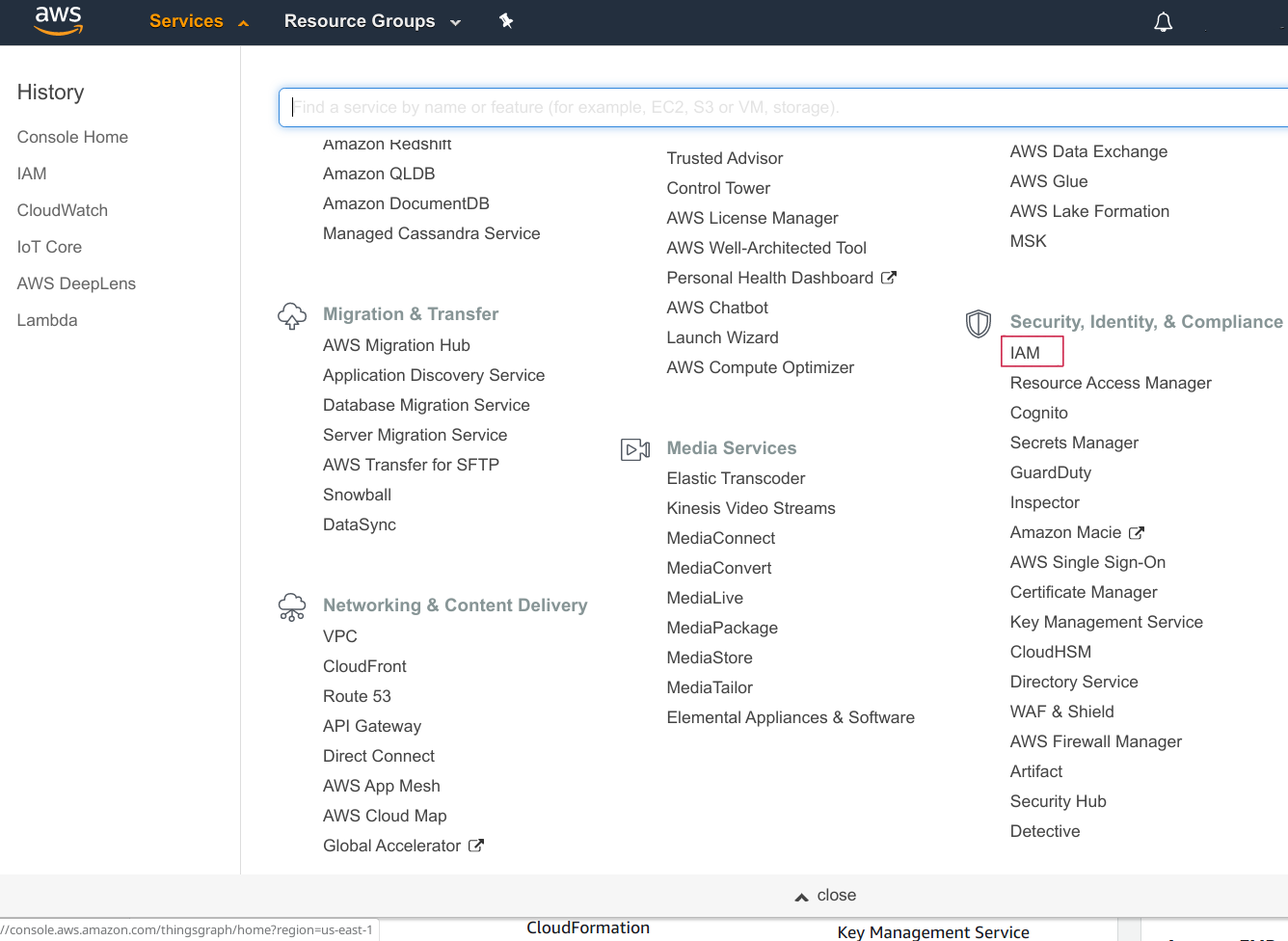Image resolution: width=1288 pixels, height=941 pixels.
Task: Click the pin shortcuts icon
Action: (x=506, y=20)
